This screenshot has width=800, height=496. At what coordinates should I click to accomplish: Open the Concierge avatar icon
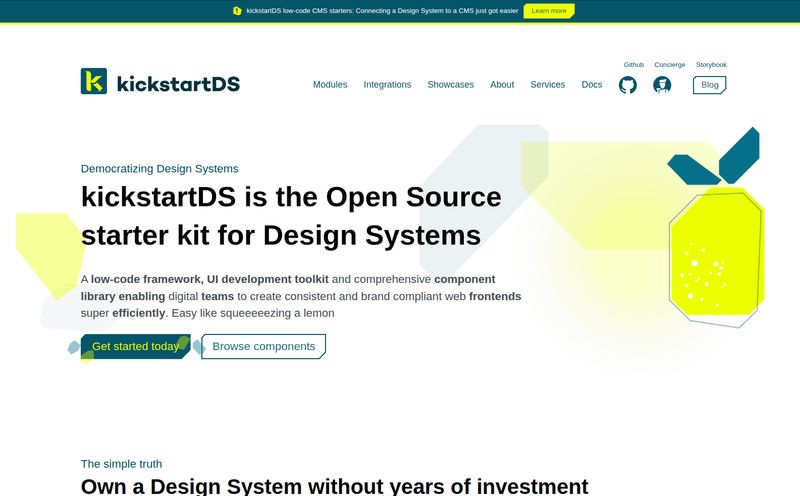[x=662, y=85]
